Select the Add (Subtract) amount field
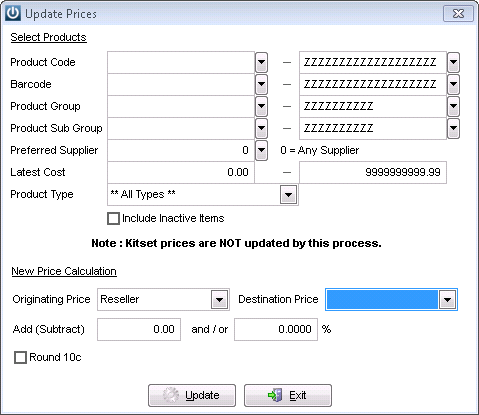 [x=139, y=329]
